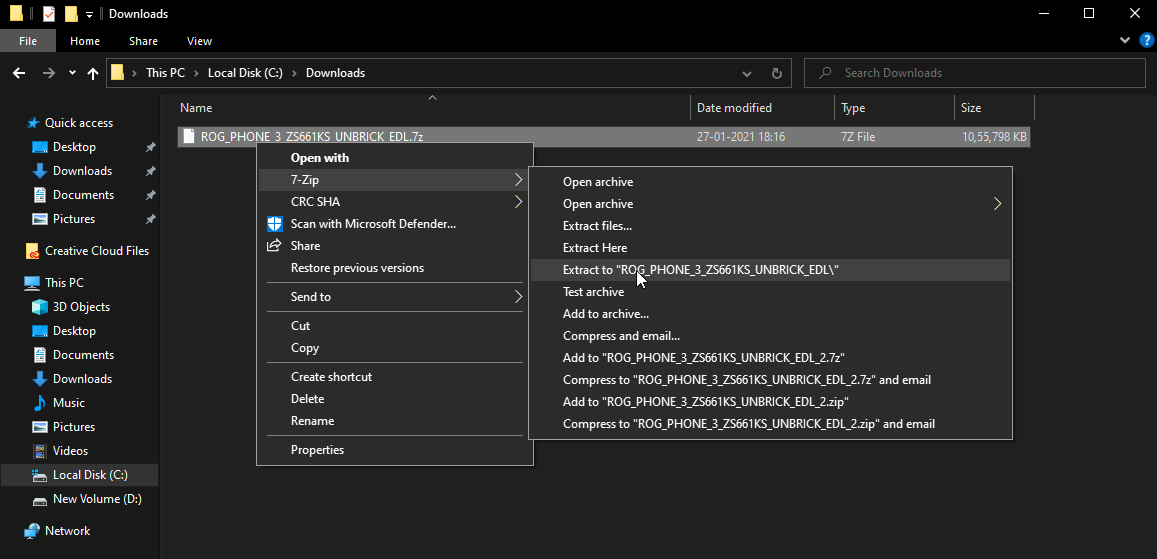The width and height of the screenshot is (1157, 559).
Task: Select the Music folder icon
Action: coord(40,403)
